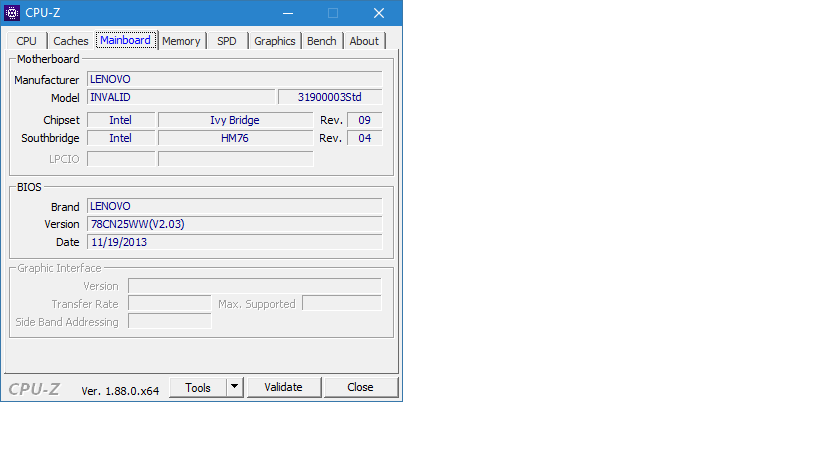Select the Mainboard tab
The width and height of the screenshot is (819, 460).
click(x=125, y=40)
